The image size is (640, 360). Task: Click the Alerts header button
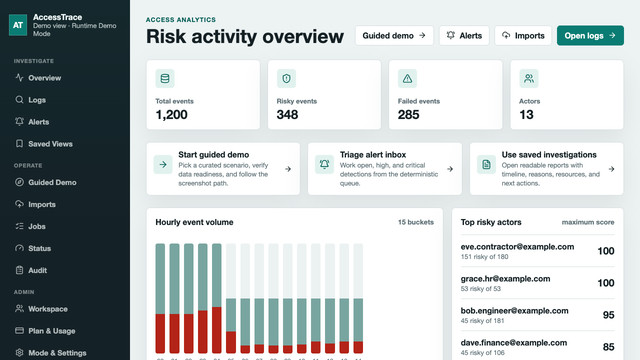[x=464, y=36]
